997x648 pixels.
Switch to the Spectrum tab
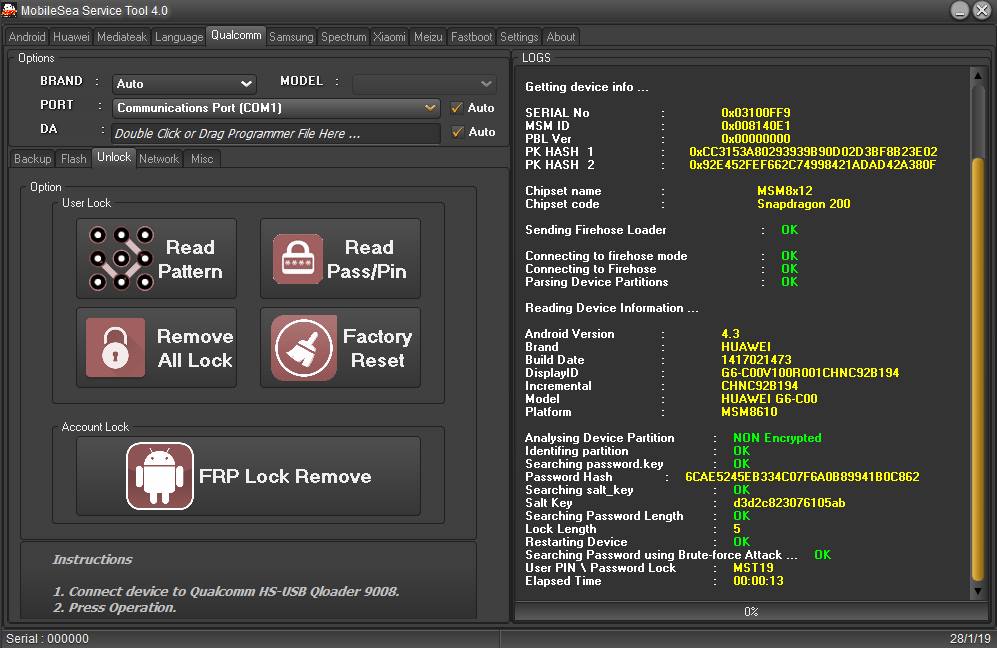[343, 37]
